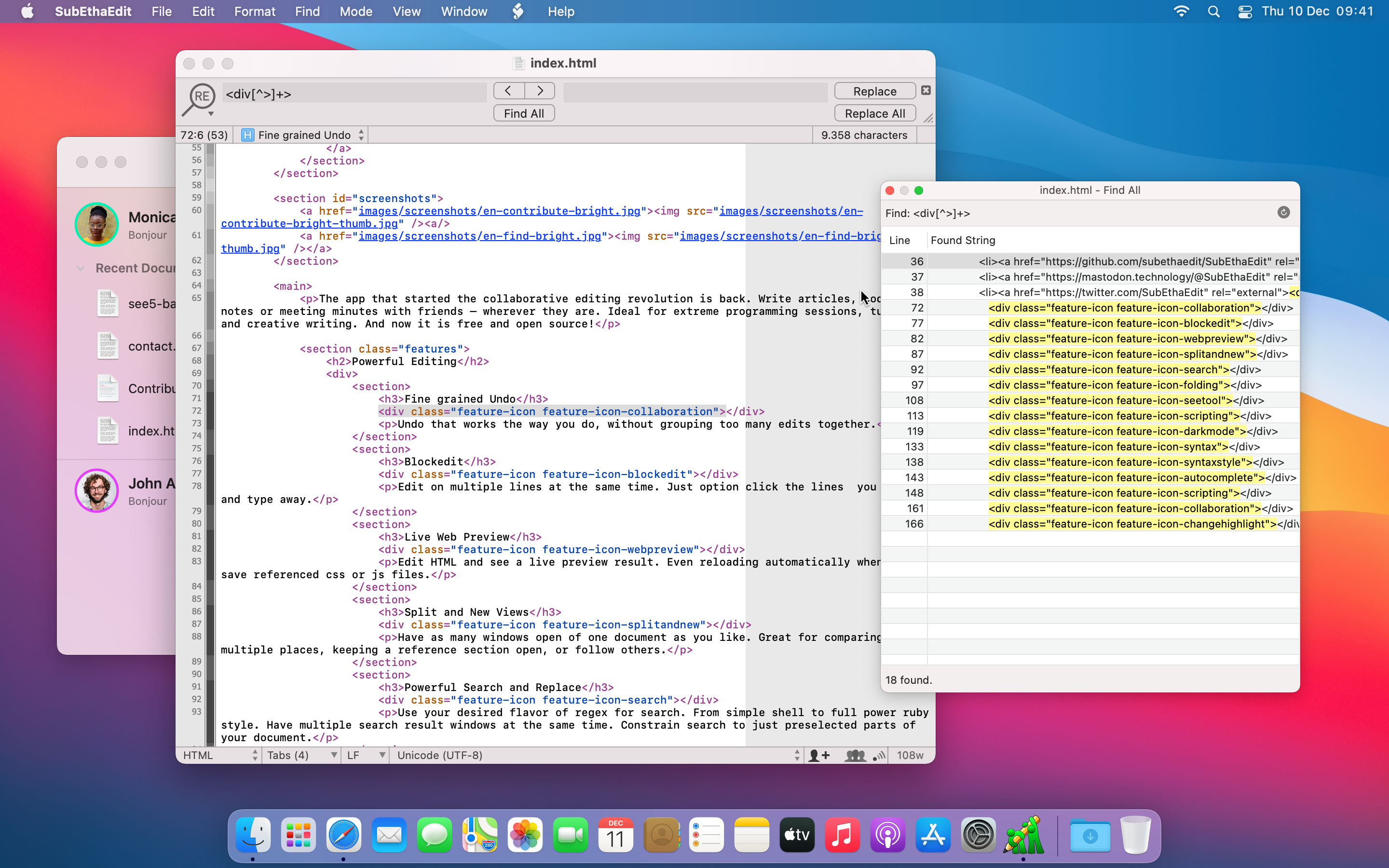
Task: Open the Format menu
Action: (254, 12)
